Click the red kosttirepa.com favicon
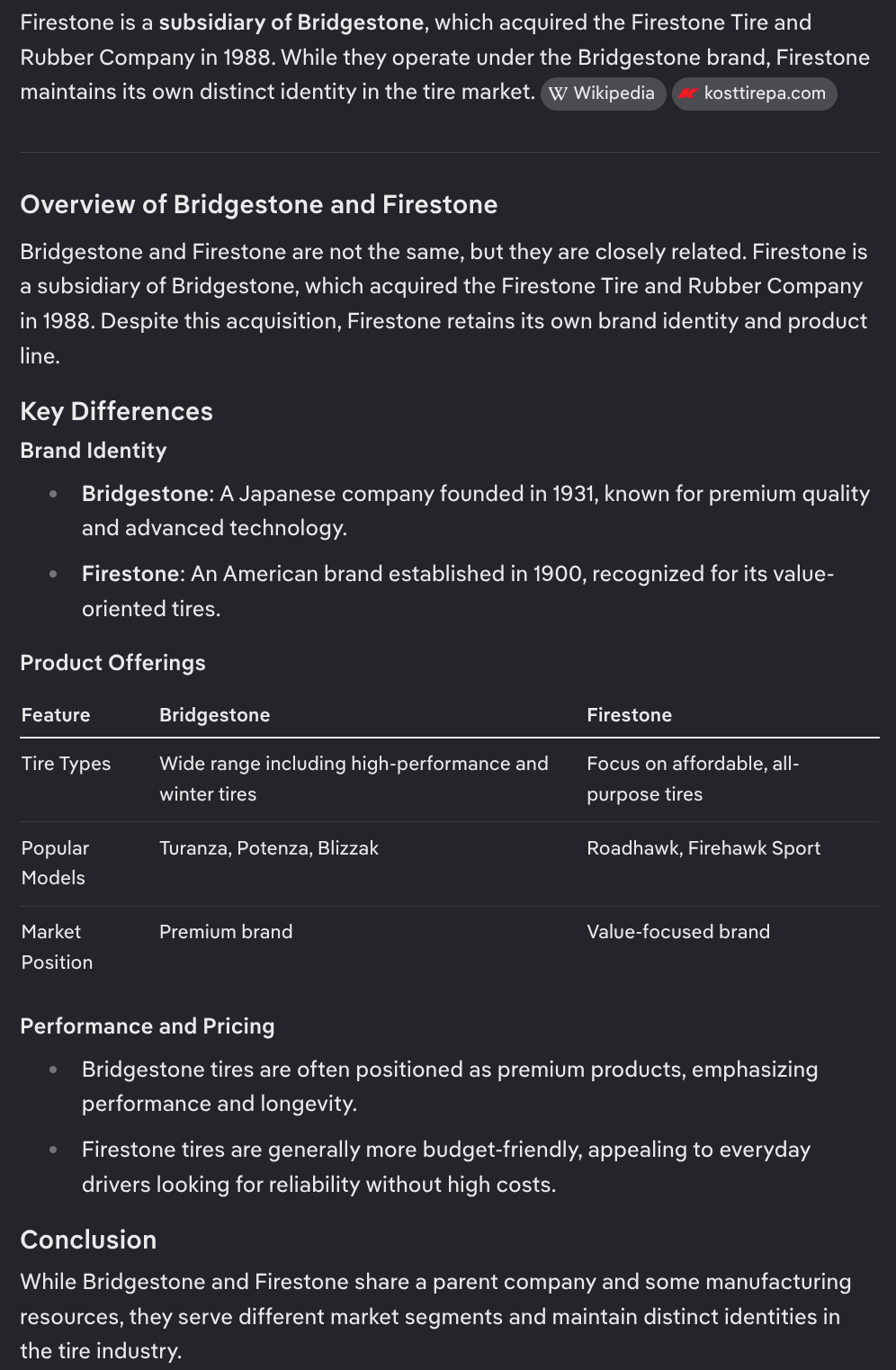The image size is (896, 1370). (x=689, y=94)
